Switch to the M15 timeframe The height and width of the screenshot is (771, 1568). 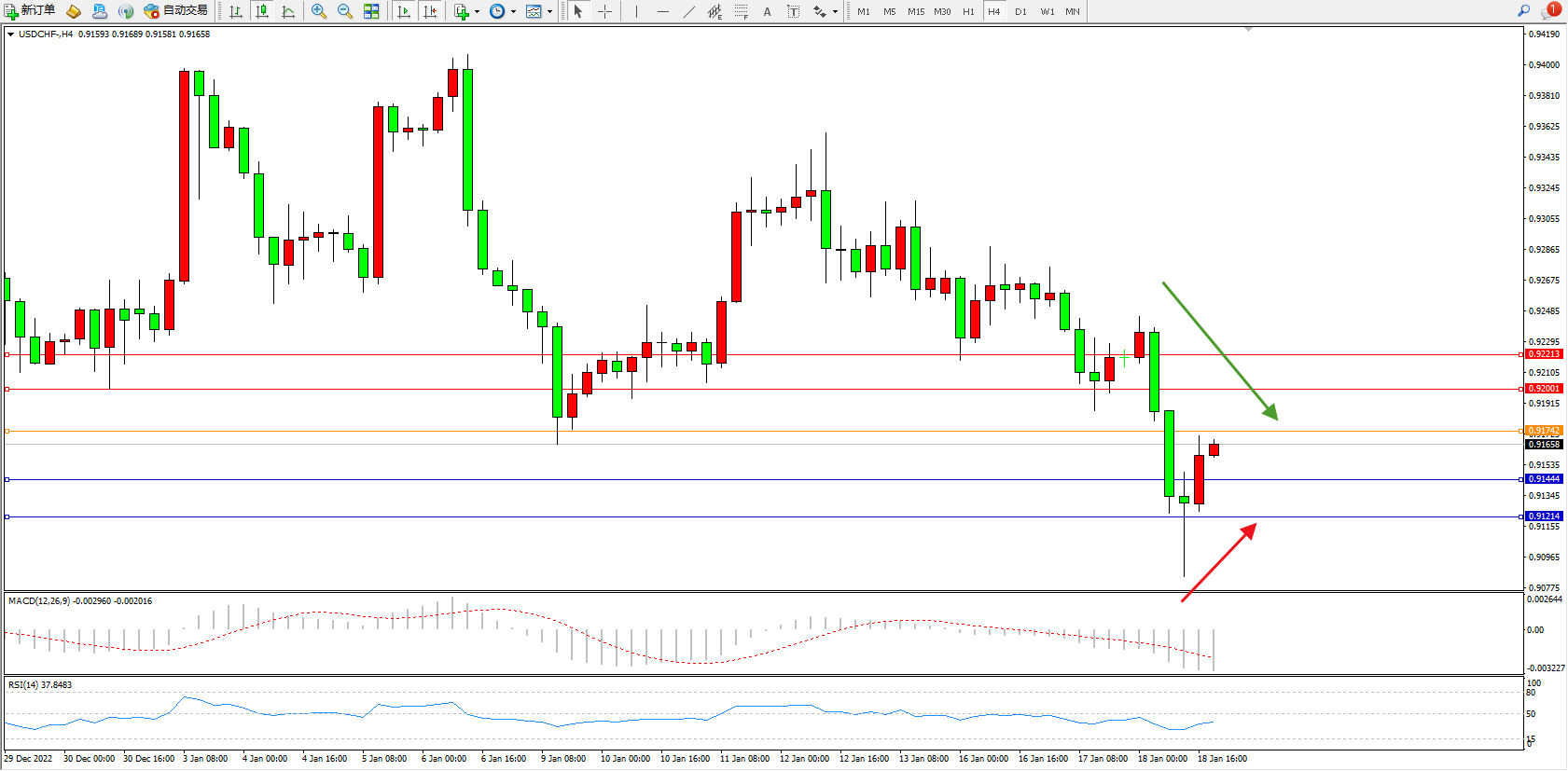point(916,11)
